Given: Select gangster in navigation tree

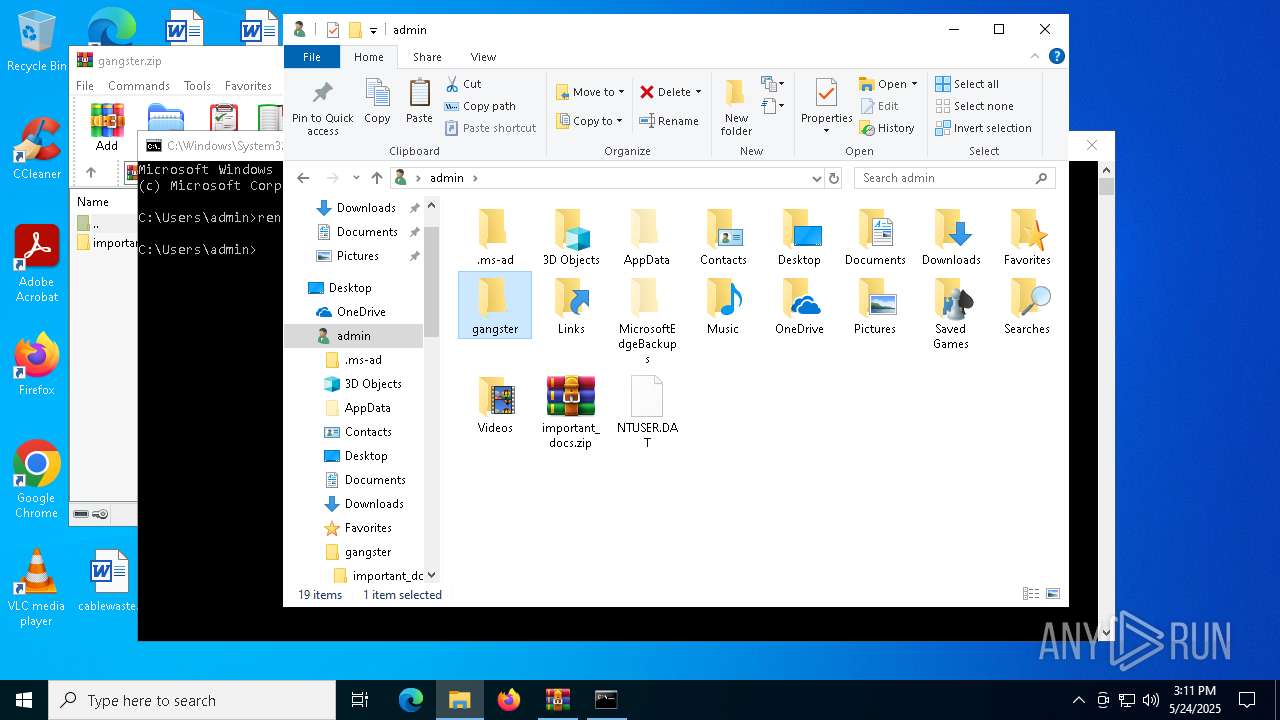Looking at the screenshot, I should click(x=368, y=552).
